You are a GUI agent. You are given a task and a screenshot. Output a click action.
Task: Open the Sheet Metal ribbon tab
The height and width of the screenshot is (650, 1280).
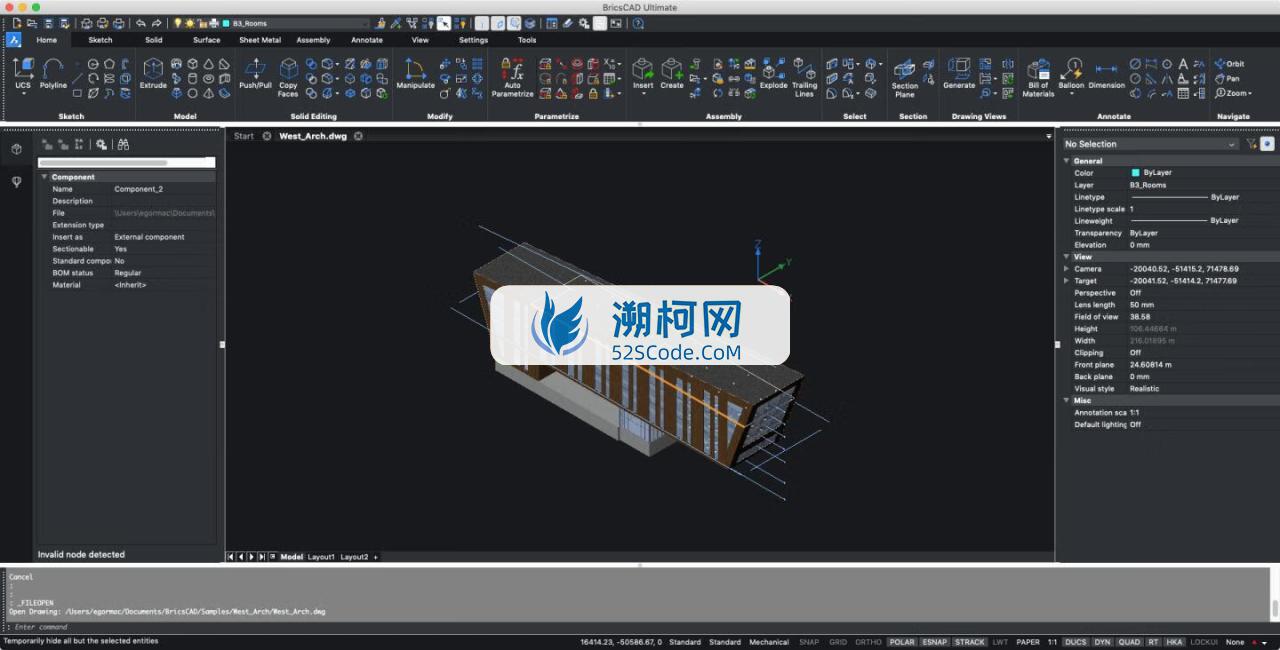tap(260, 40)
